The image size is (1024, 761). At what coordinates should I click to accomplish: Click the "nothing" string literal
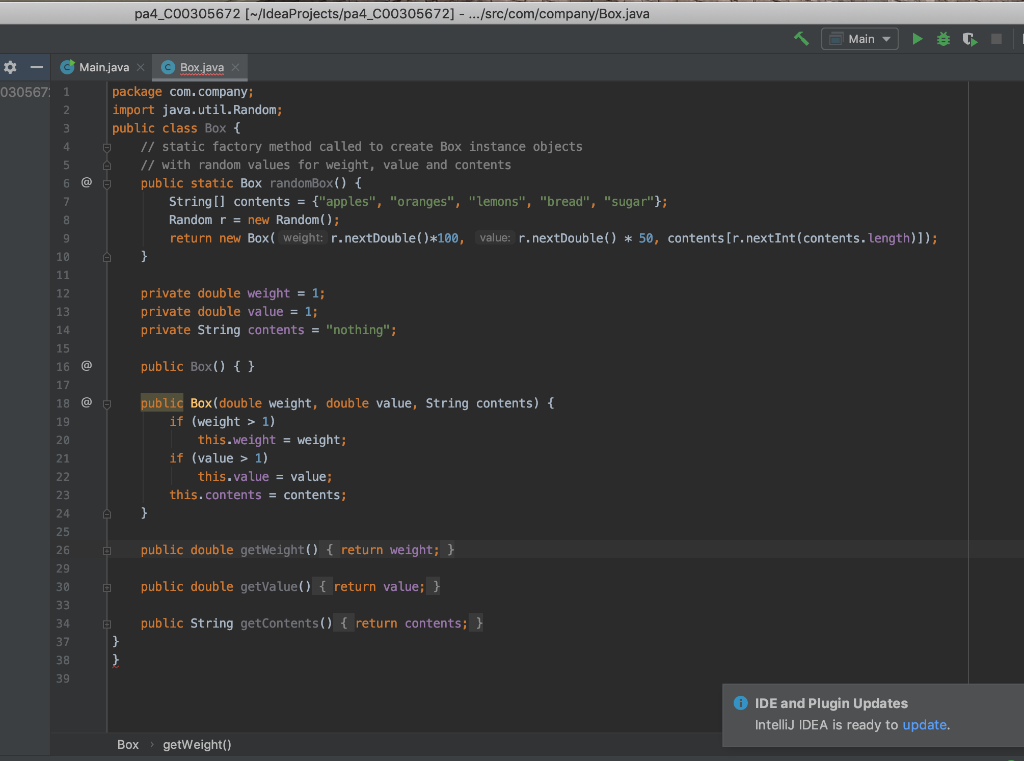tap(358, 330)
